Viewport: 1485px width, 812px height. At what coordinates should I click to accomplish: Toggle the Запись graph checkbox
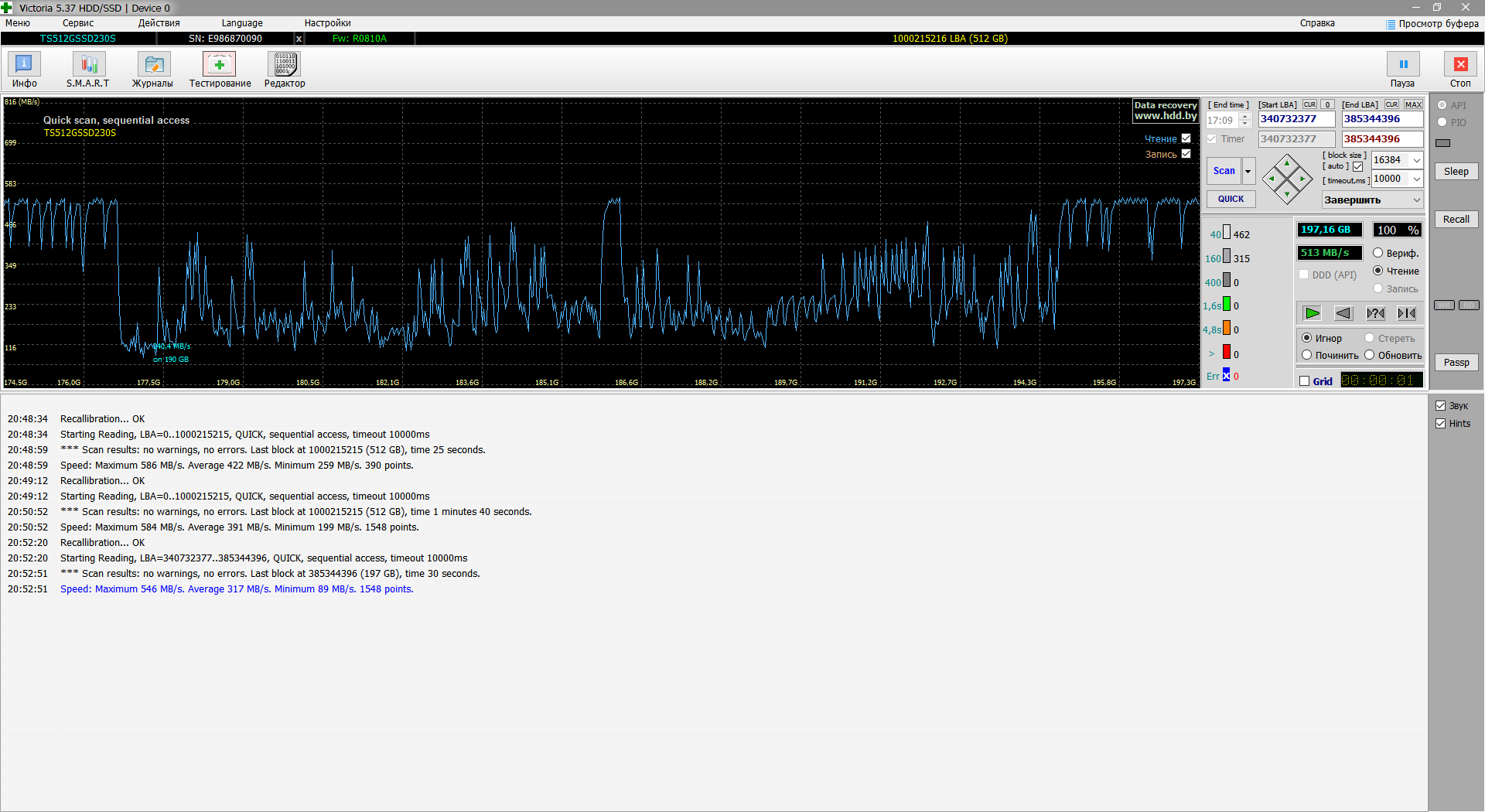click(x=1186, y=154)
